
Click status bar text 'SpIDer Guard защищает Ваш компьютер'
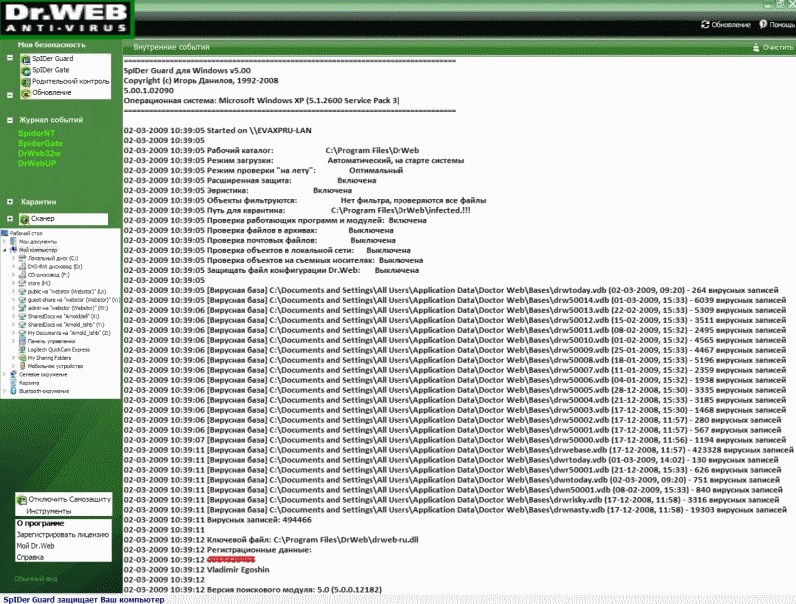click(x=84, y=599)
